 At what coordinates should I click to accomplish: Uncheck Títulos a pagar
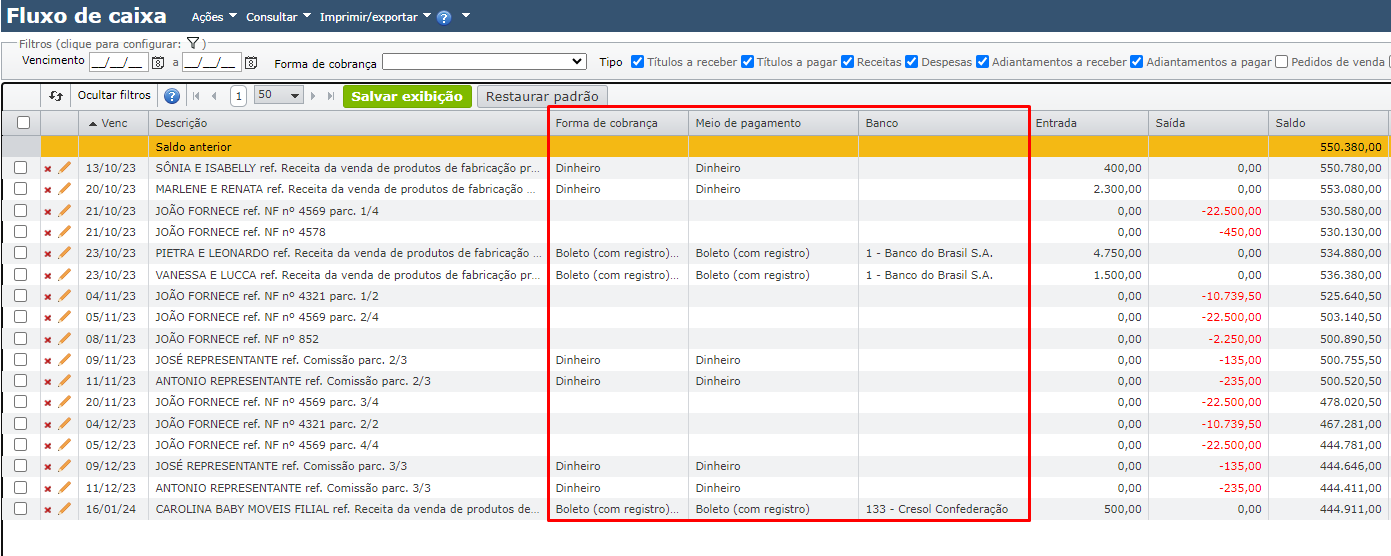coord(747,62)
